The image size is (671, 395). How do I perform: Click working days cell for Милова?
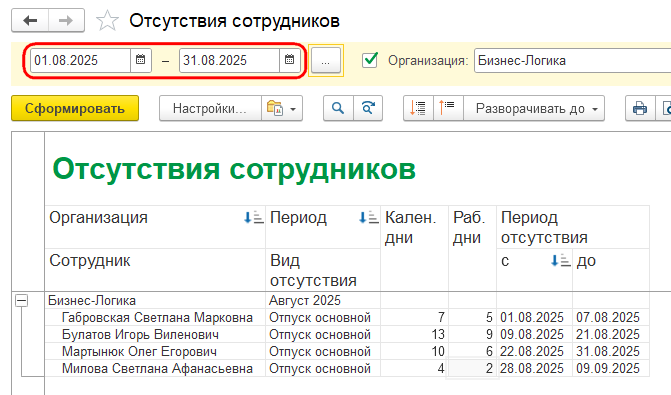472,368
